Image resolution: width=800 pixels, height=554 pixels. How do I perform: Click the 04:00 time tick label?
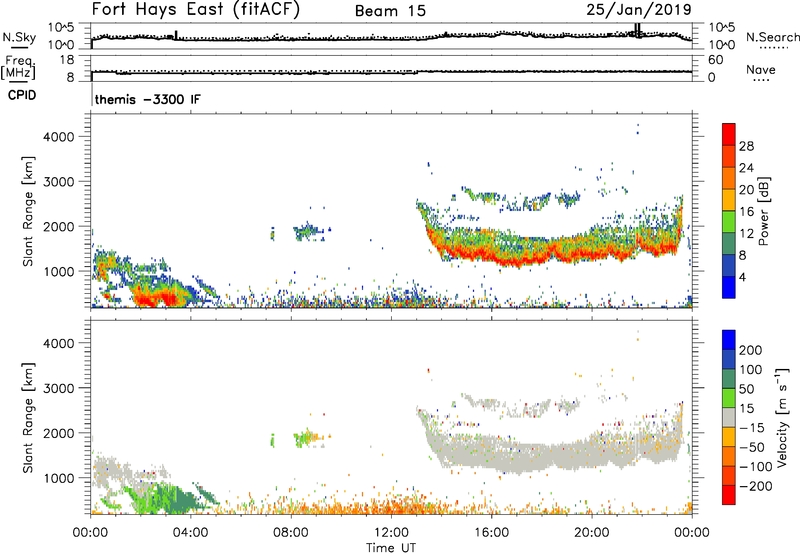[190, 533]
